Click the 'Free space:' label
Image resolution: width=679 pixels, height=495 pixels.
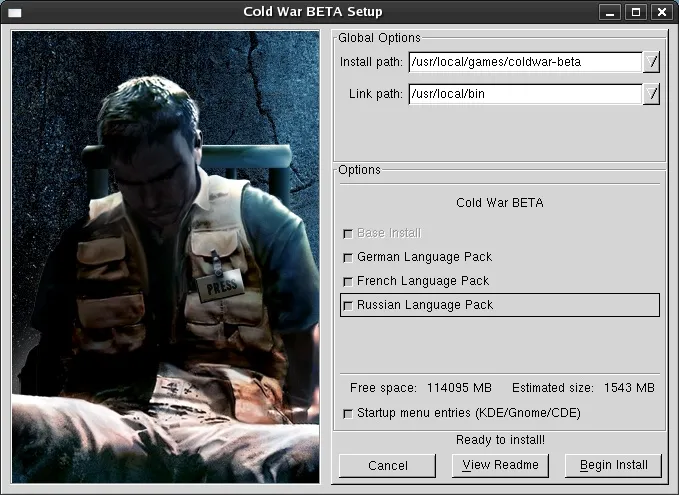[383, 388]
